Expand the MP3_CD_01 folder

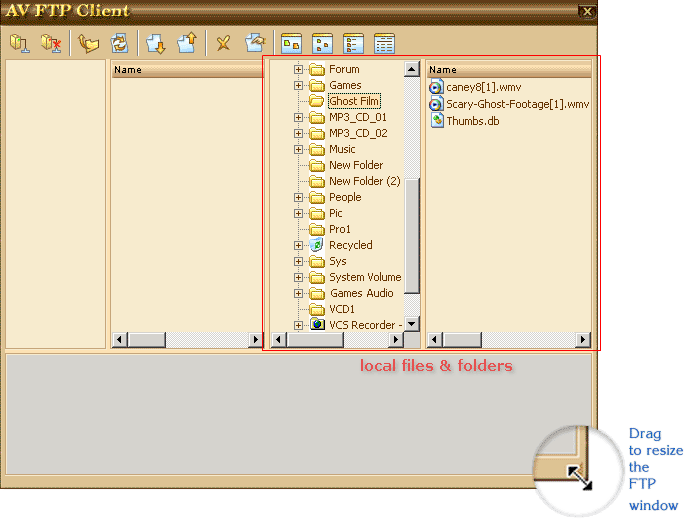point(298,117)
